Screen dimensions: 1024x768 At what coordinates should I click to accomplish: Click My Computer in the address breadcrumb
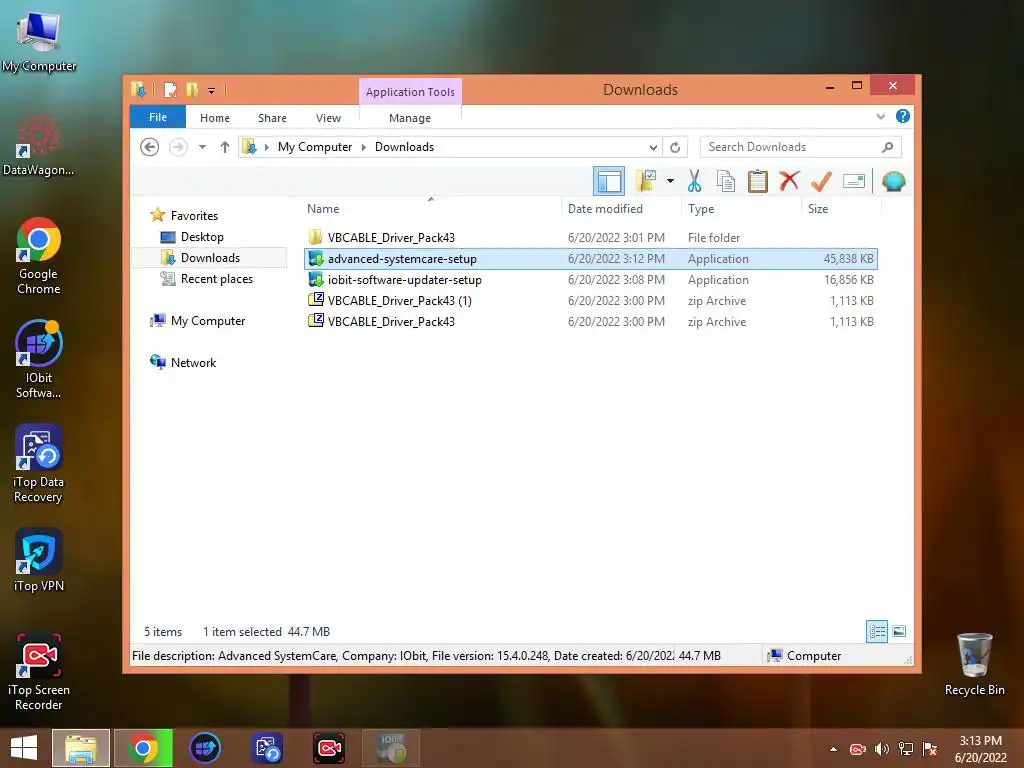coord(315,147)
